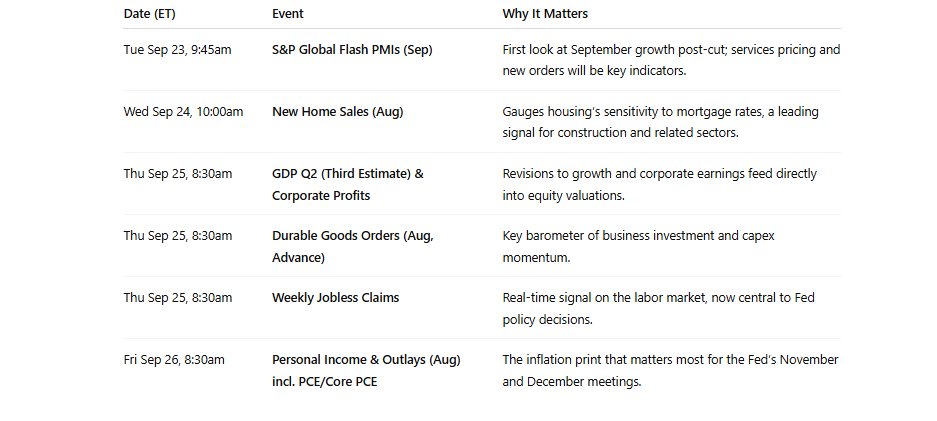Click GDP Q2 (Third Estimate) & Corporate Profits
937x421 pixels.
click(348, 185)
